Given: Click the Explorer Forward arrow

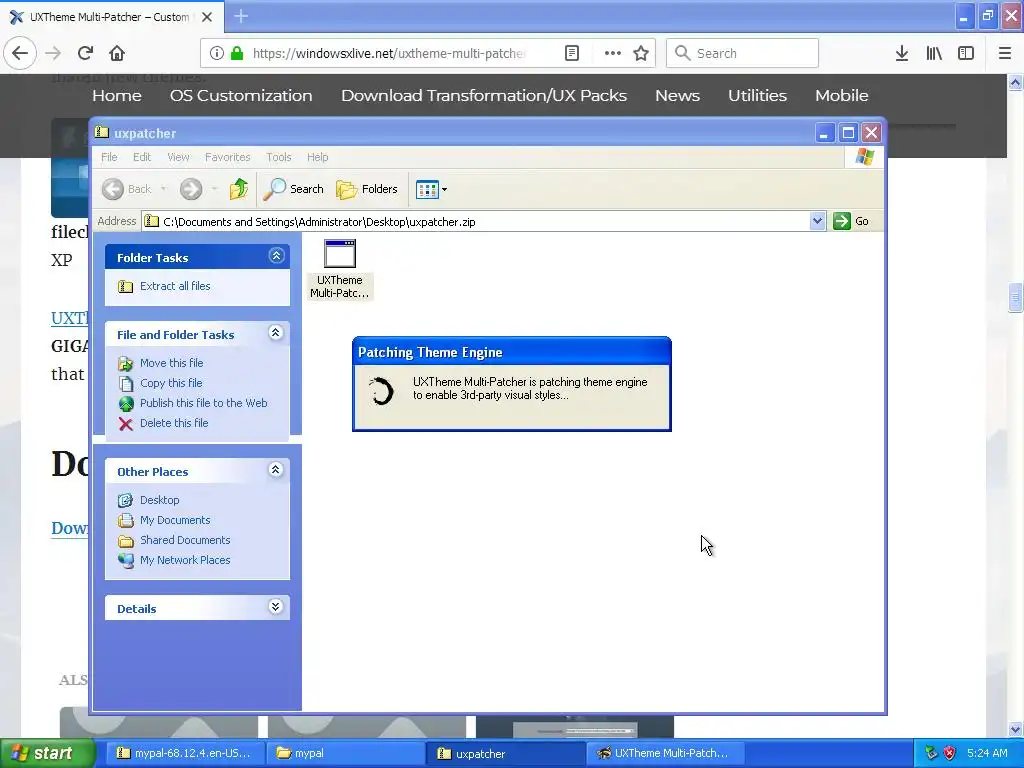Looking at the screenshot, I should (x=191, y=189).
